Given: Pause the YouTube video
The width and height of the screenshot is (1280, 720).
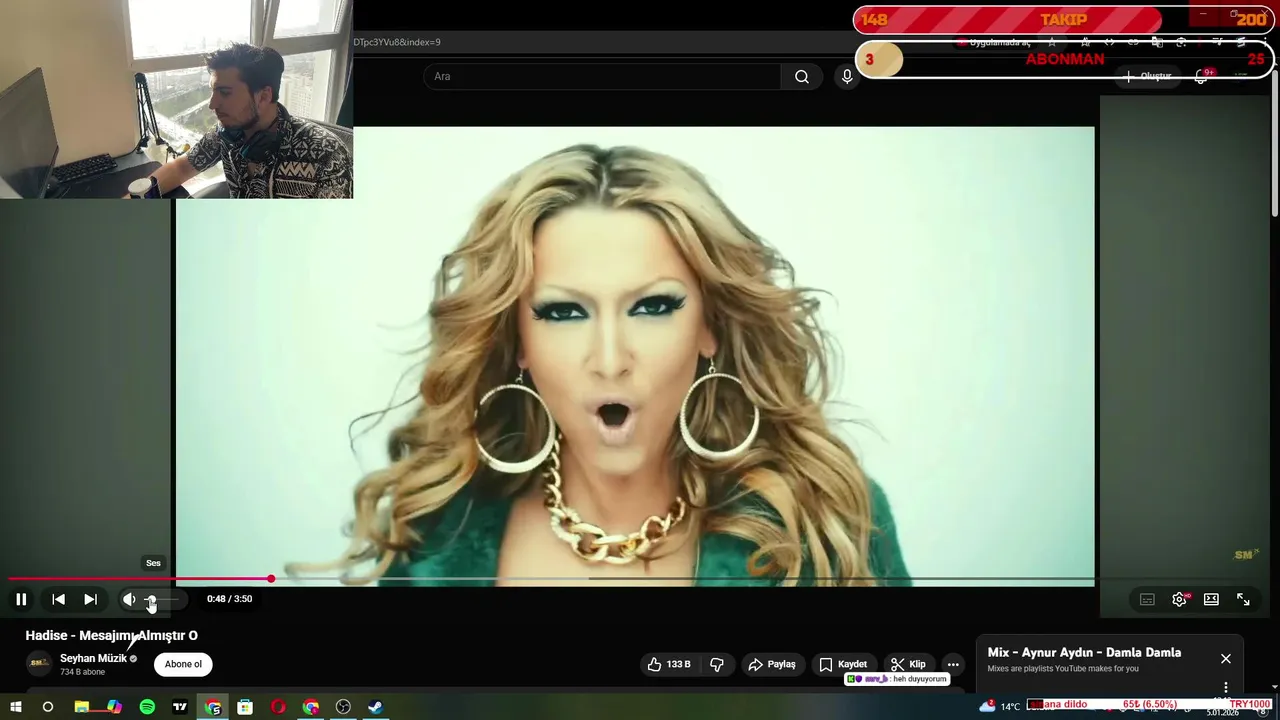Looking at the screenshot, I should point(21,599).
